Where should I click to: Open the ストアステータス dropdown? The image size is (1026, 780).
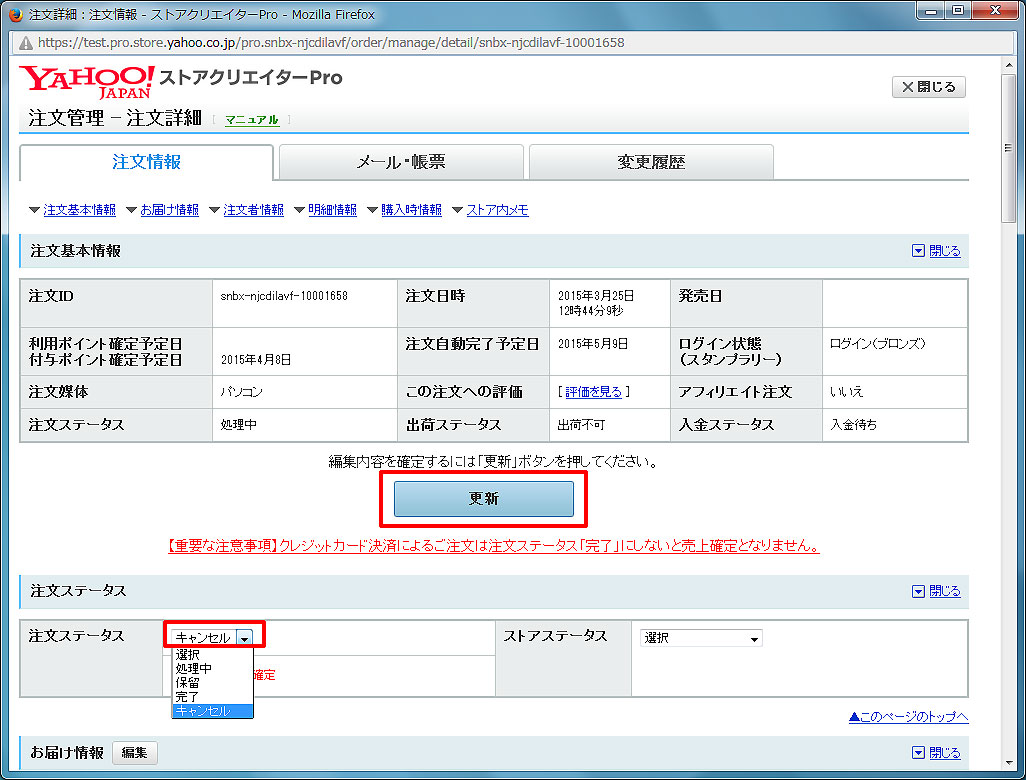point(701,638)
